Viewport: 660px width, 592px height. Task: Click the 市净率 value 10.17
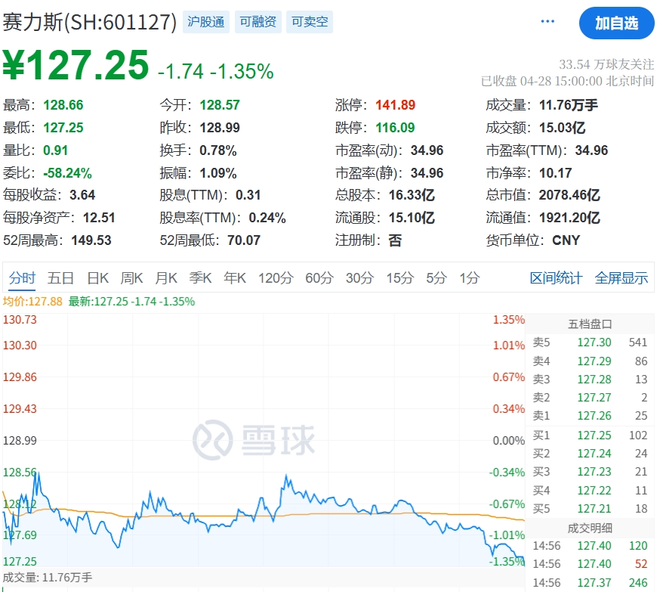click(x=555, y=173)
